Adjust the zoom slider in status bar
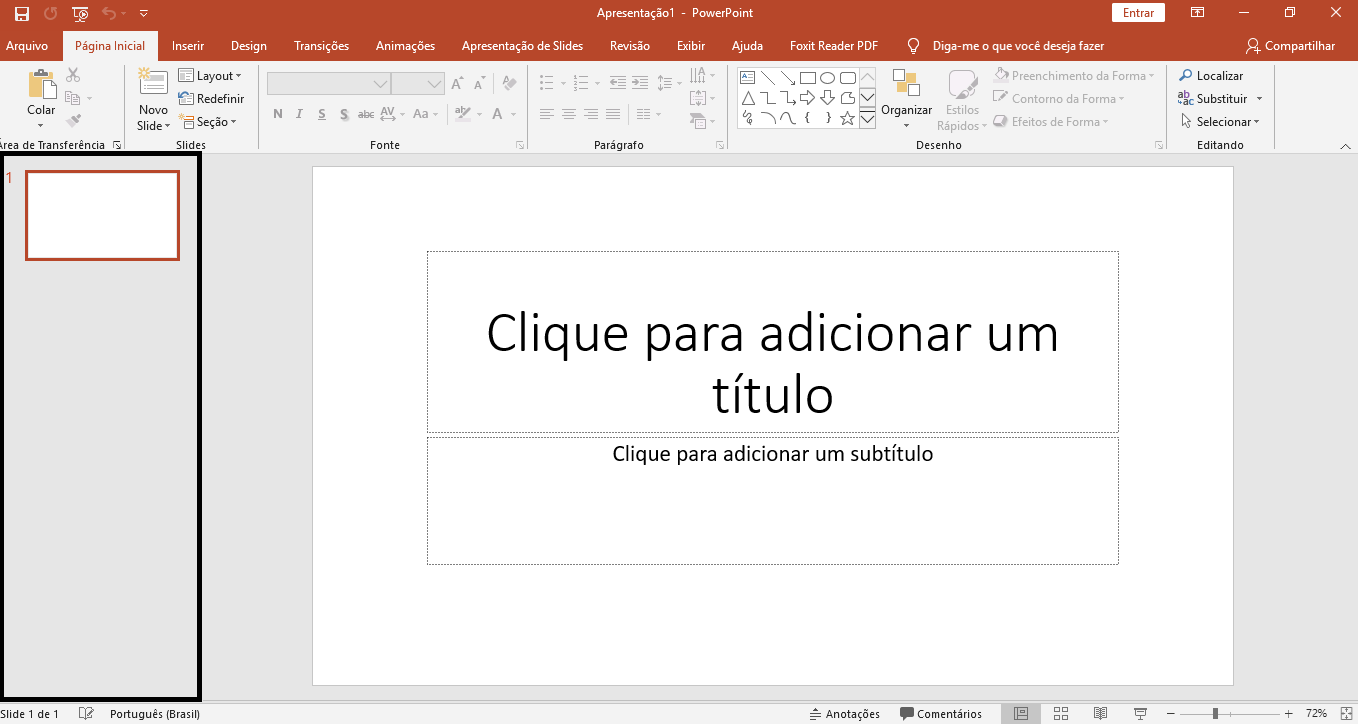This screenshot has height=724, width=1358. (1215, 713)
